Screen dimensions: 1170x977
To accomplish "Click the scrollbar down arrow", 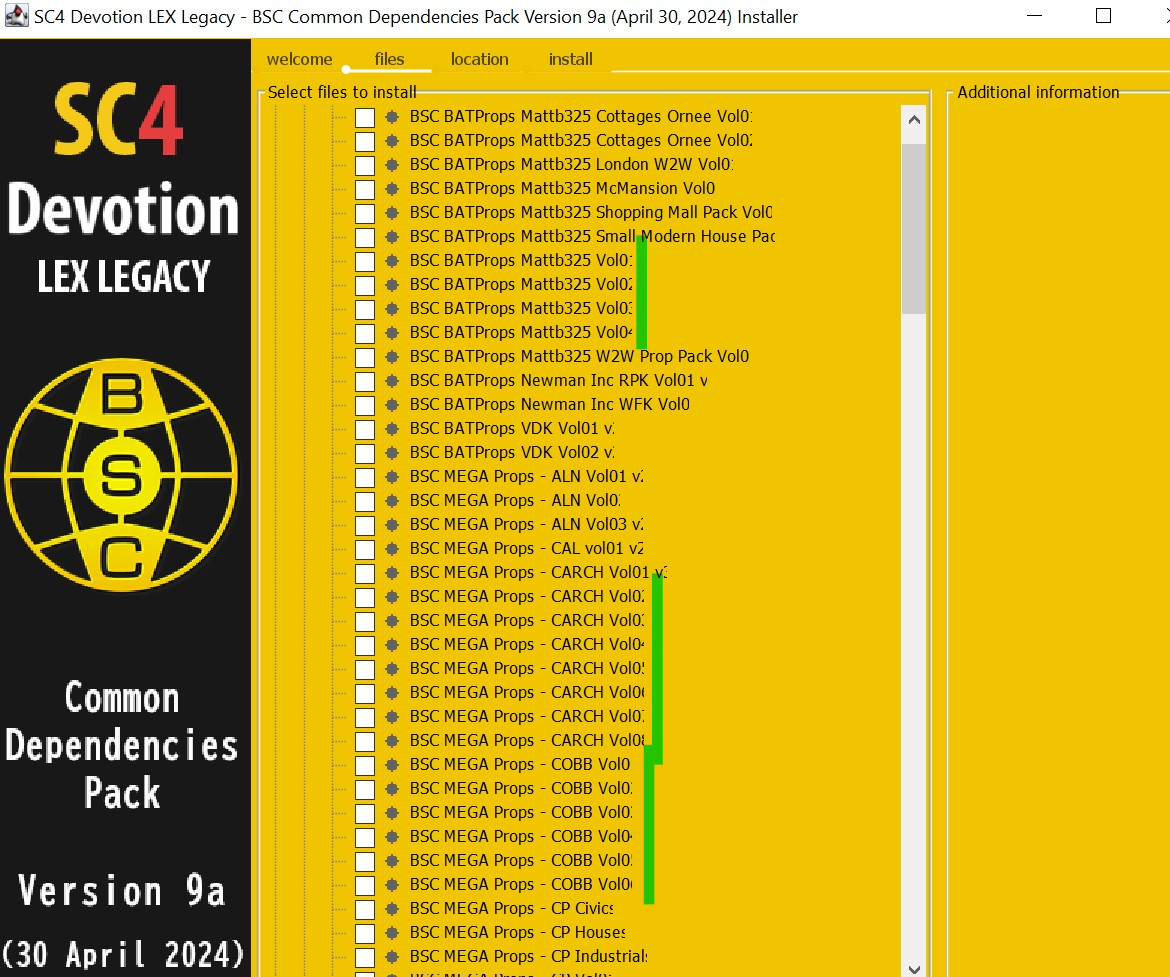I will click(x=914, y=969).
